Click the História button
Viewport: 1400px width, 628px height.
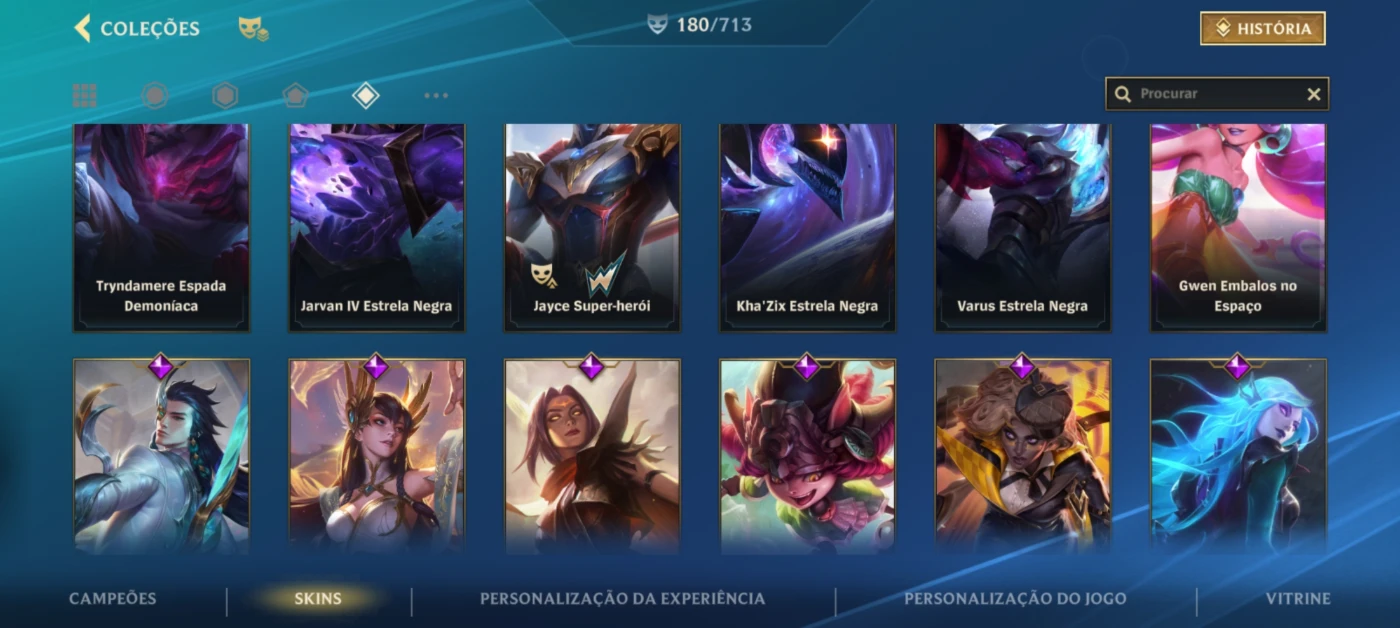point(1263,29)
